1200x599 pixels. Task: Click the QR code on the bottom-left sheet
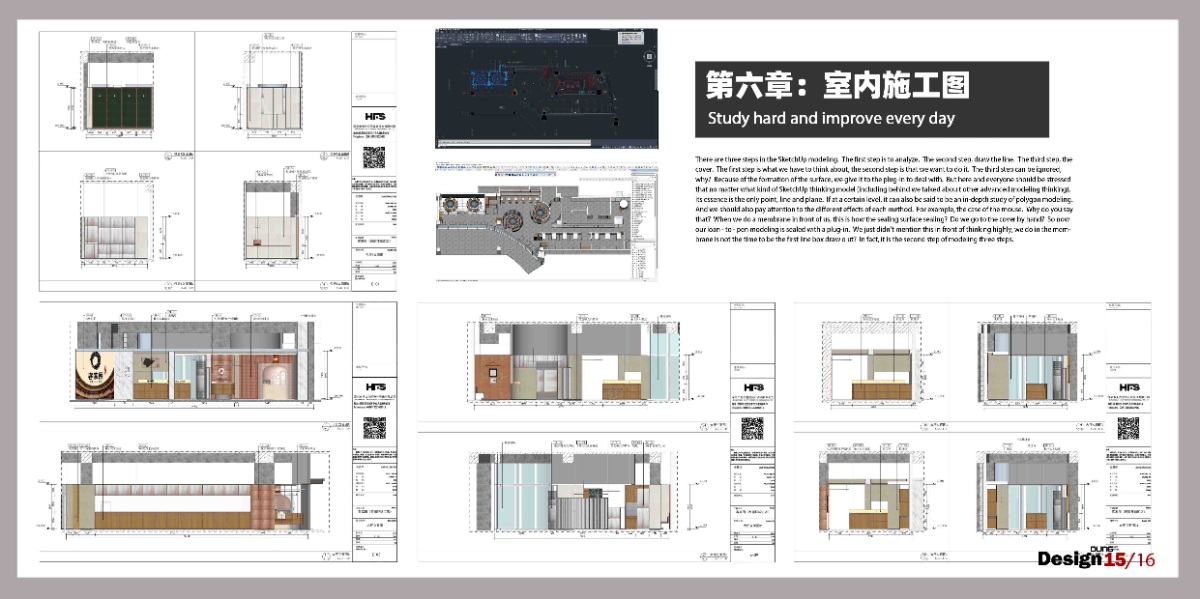tap(377, 430)
